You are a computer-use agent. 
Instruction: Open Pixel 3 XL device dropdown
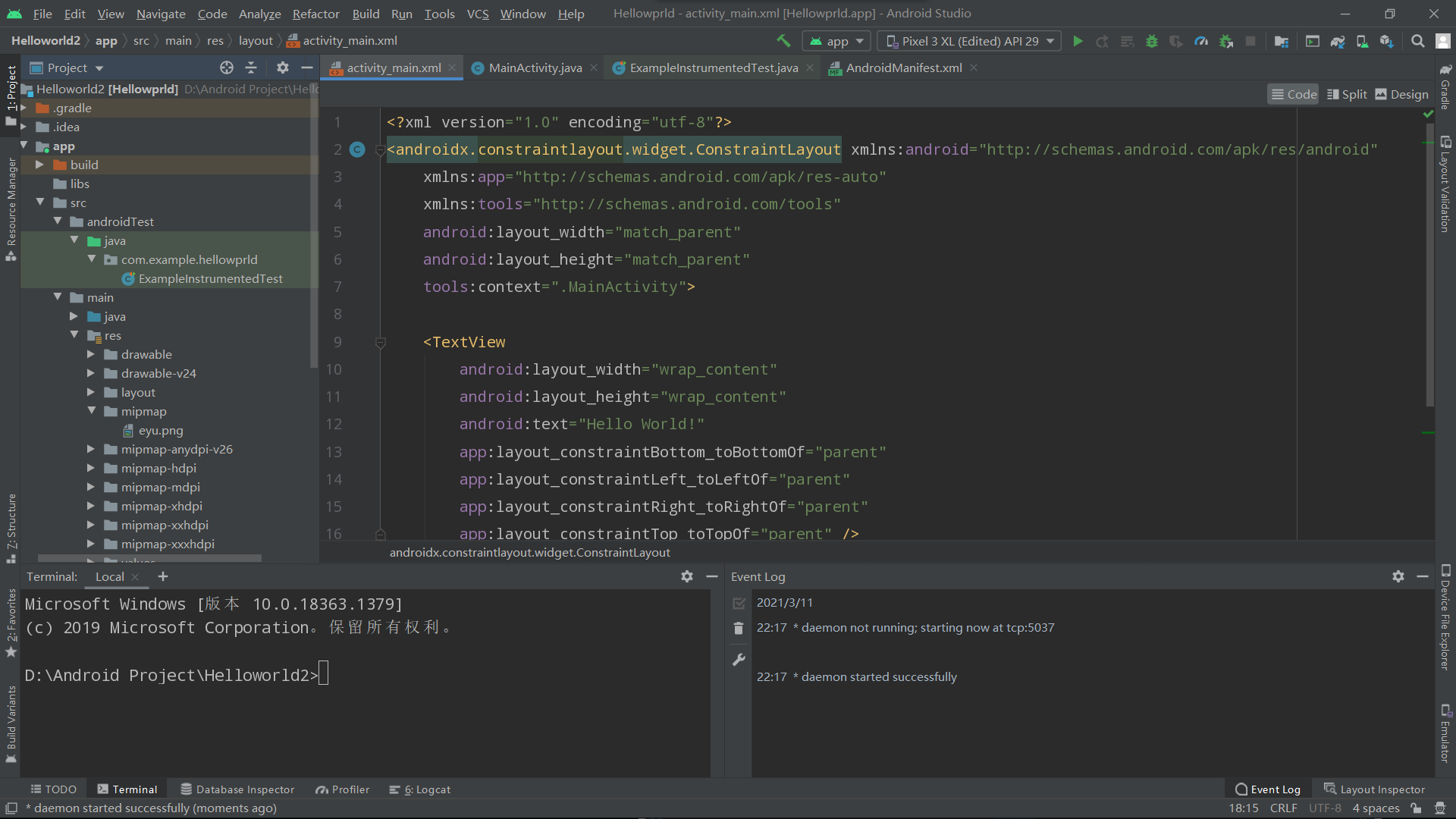tap(970, 41)
